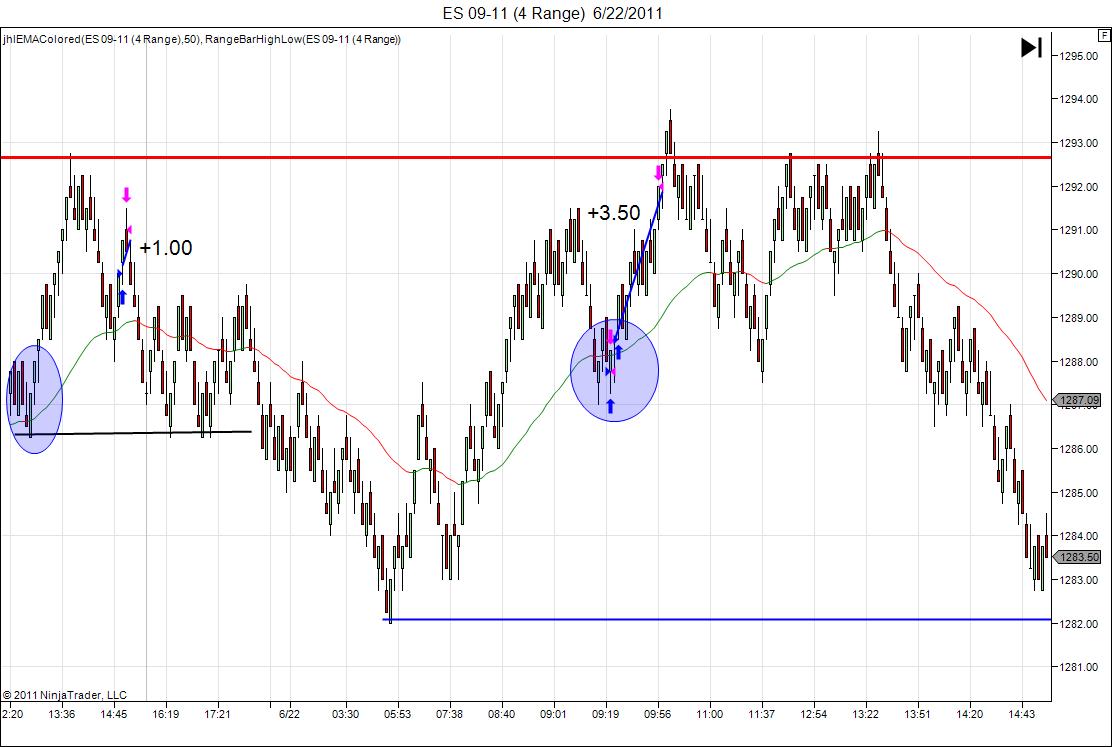This screenshot has height=747, width=1112.
Task: Select the 1287.09 price marker on the axis
Action: (1078, 400)
